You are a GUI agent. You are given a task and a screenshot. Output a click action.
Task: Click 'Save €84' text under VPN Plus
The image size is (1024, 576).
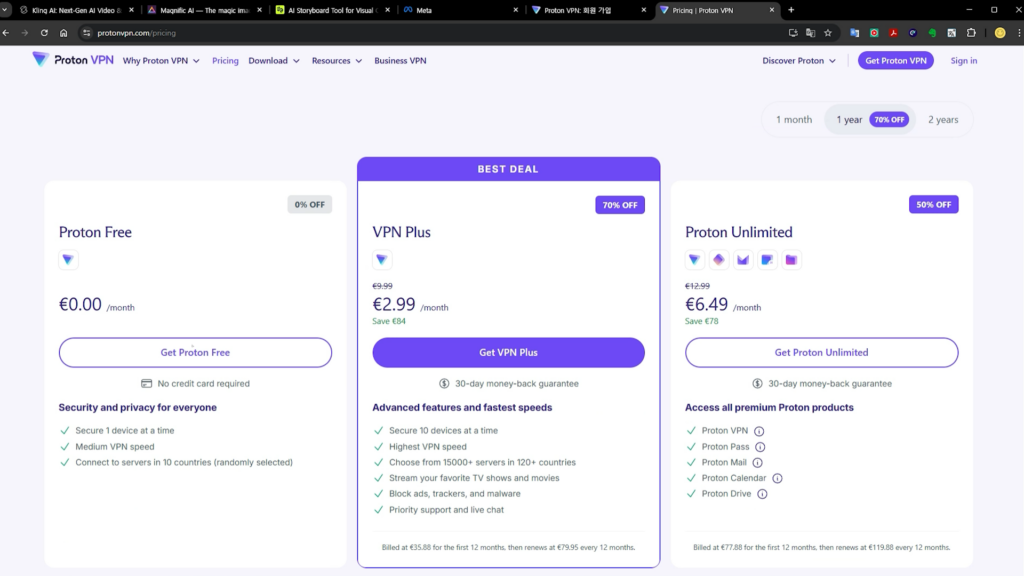(389, 321)
